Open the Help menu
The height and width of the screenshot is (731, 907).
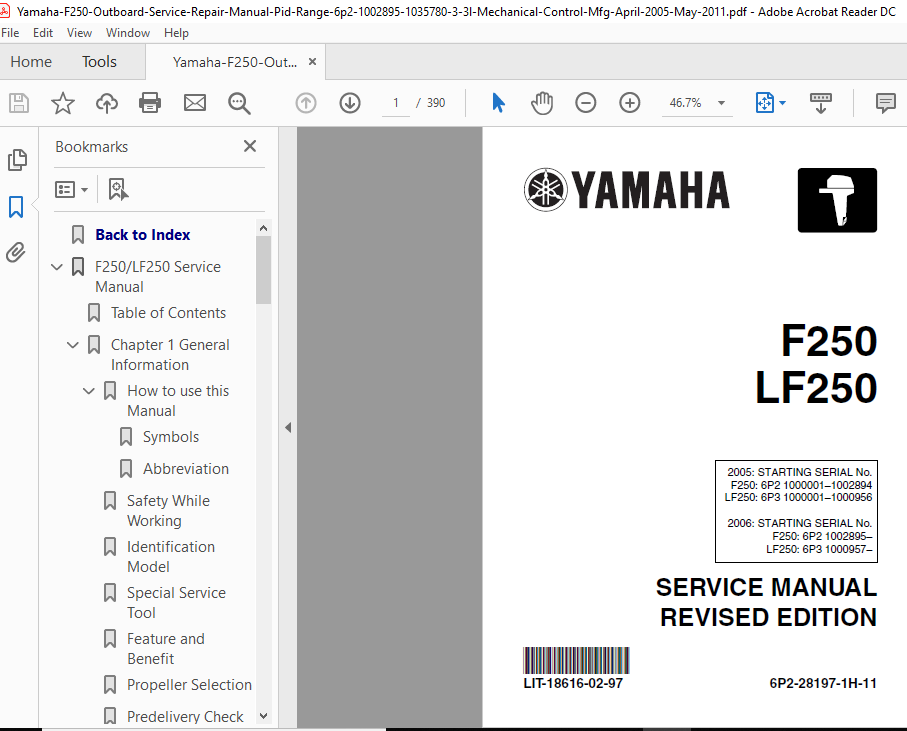click(x=176, y=33)
